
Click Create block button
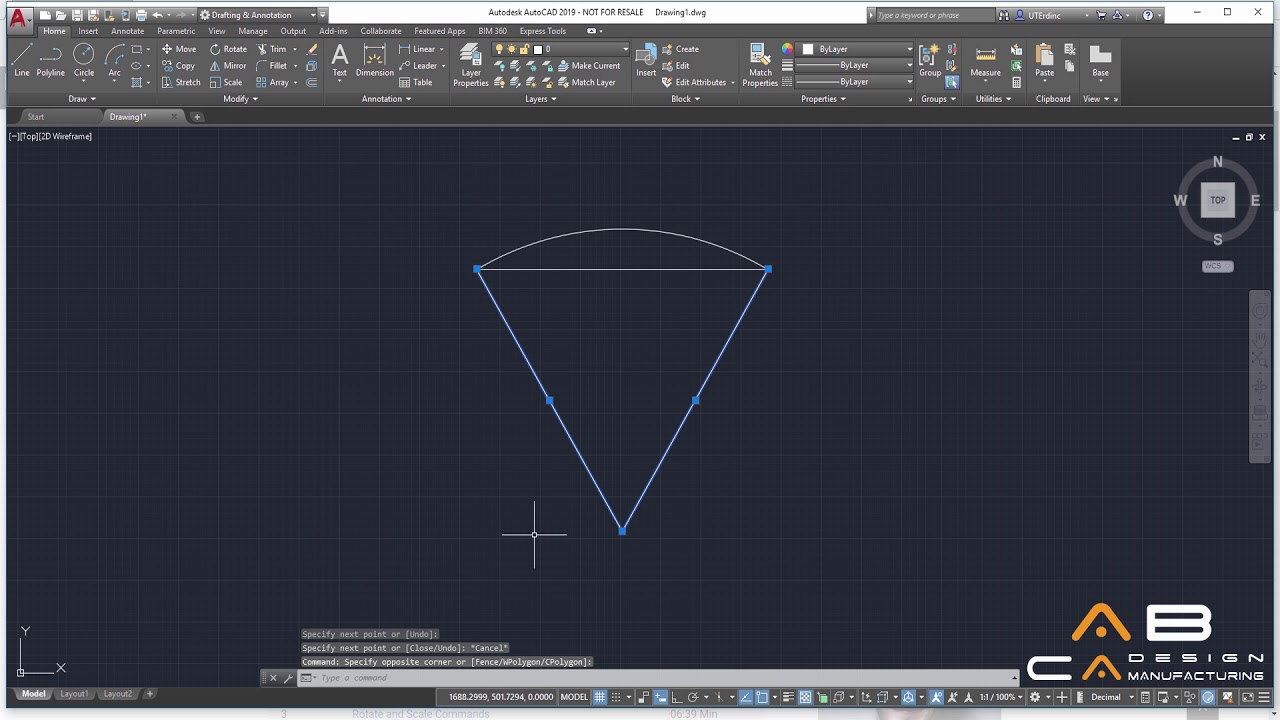(680, 49)
